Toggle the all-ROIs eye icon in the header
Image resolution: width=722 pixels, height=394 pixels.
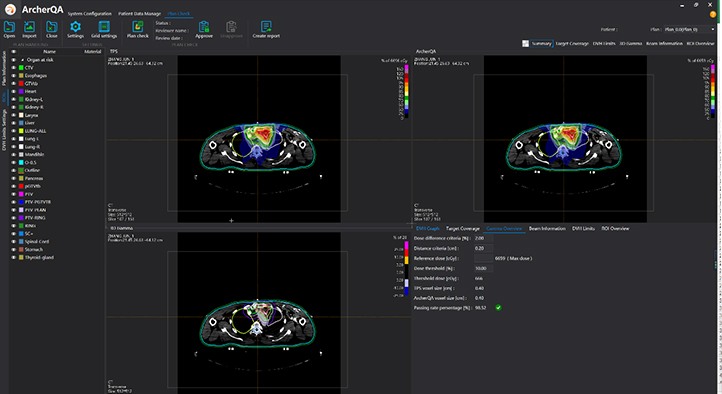click(14, 52)
